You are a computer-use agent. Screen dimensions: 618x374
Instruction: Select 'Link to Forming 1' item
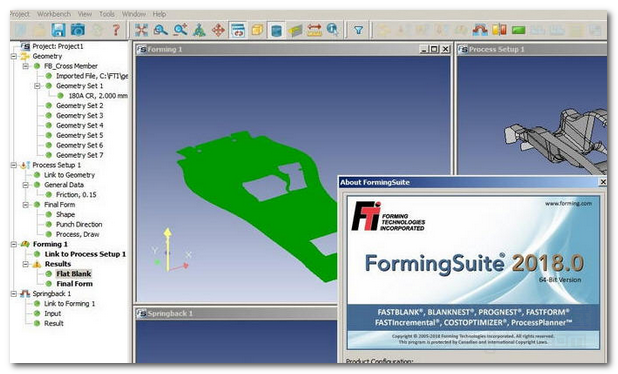click(x=69, y=303)
